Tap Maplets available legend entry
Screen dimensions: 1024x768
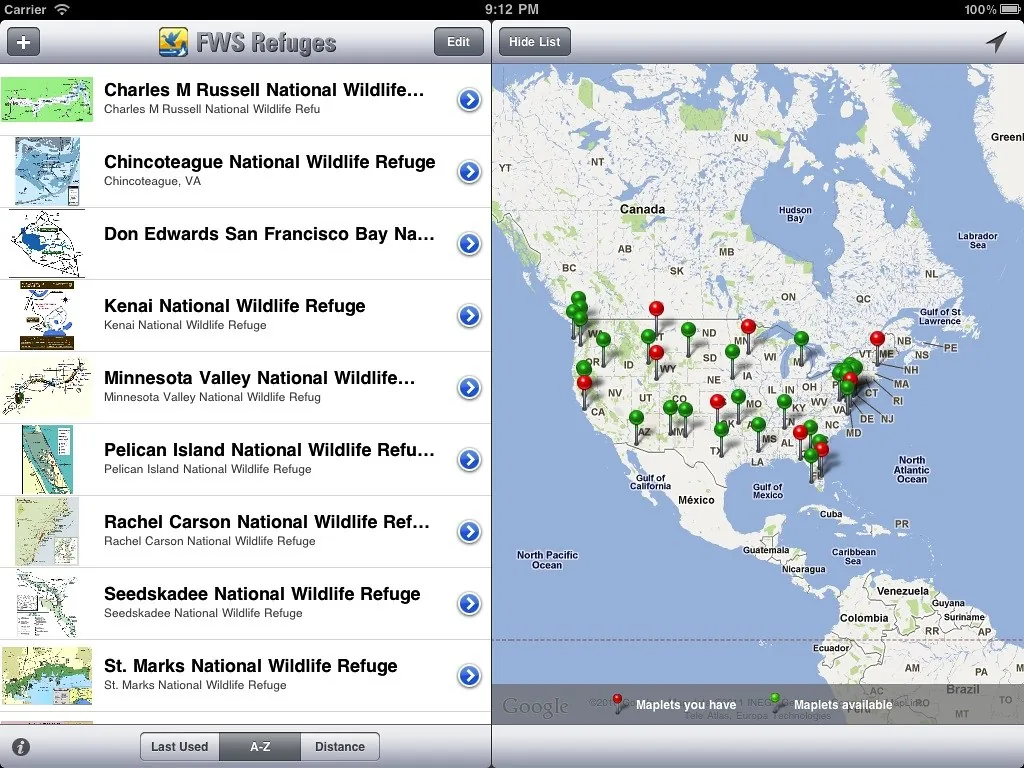point(831,704)
